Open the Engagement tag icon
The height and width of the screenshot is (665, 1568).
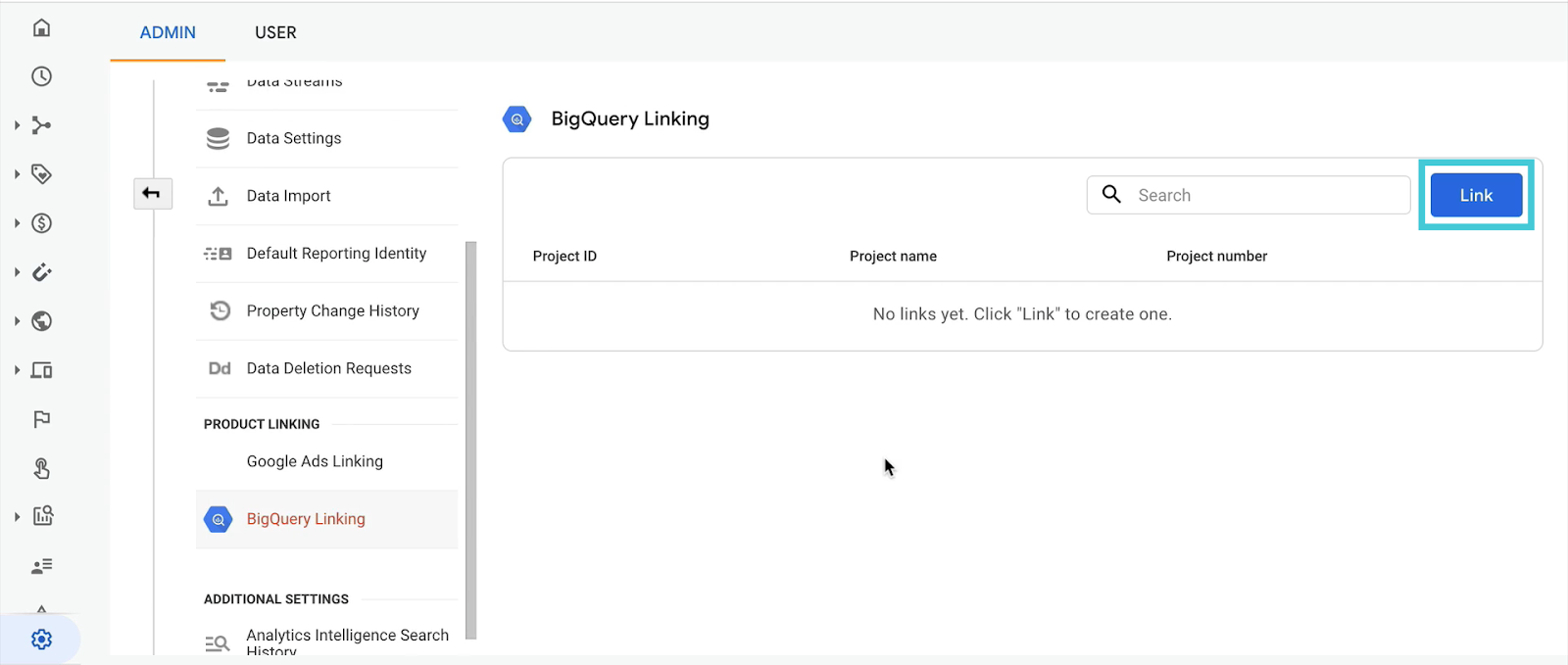[41, 174]
